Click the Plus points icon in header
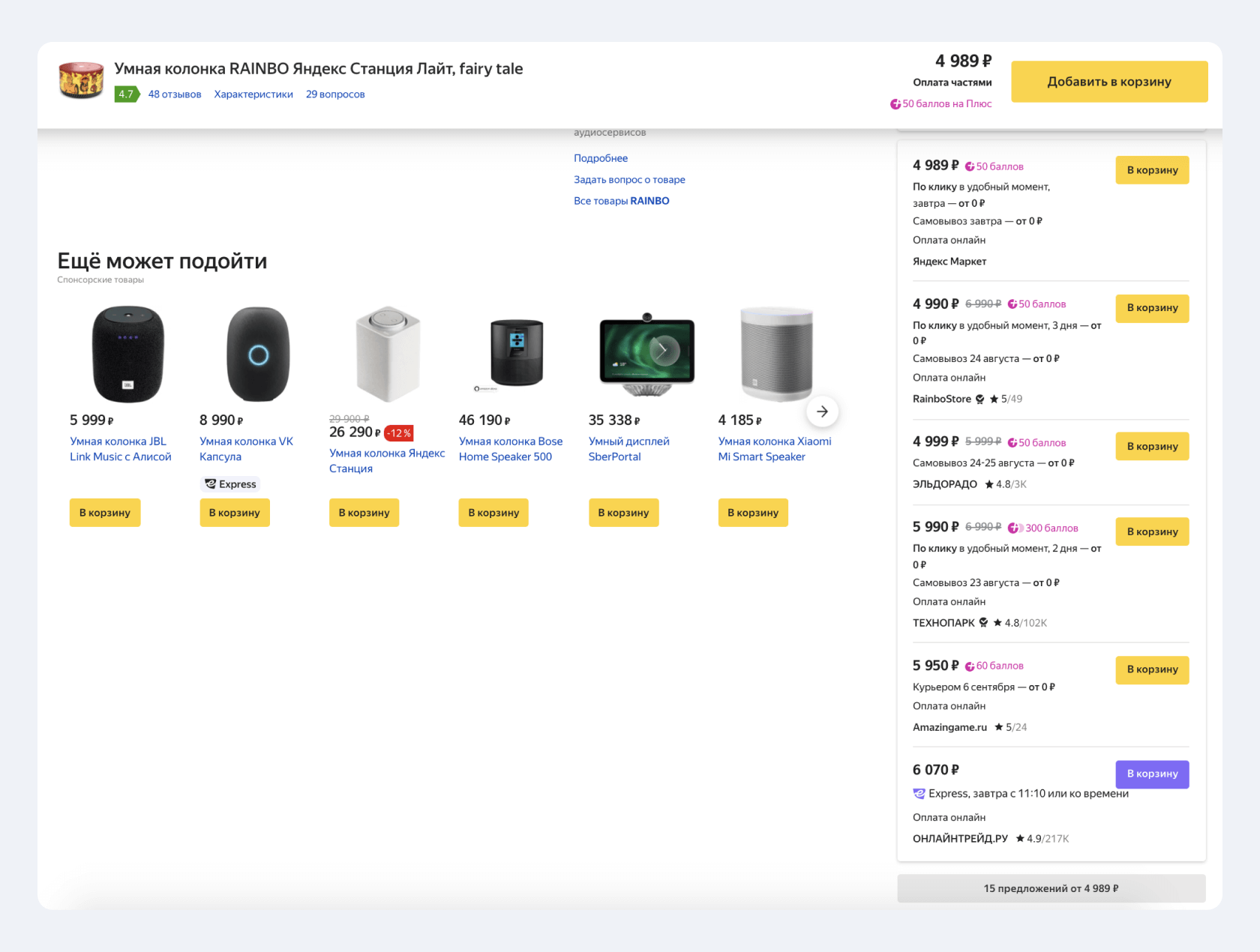 [x=895, y=104]
